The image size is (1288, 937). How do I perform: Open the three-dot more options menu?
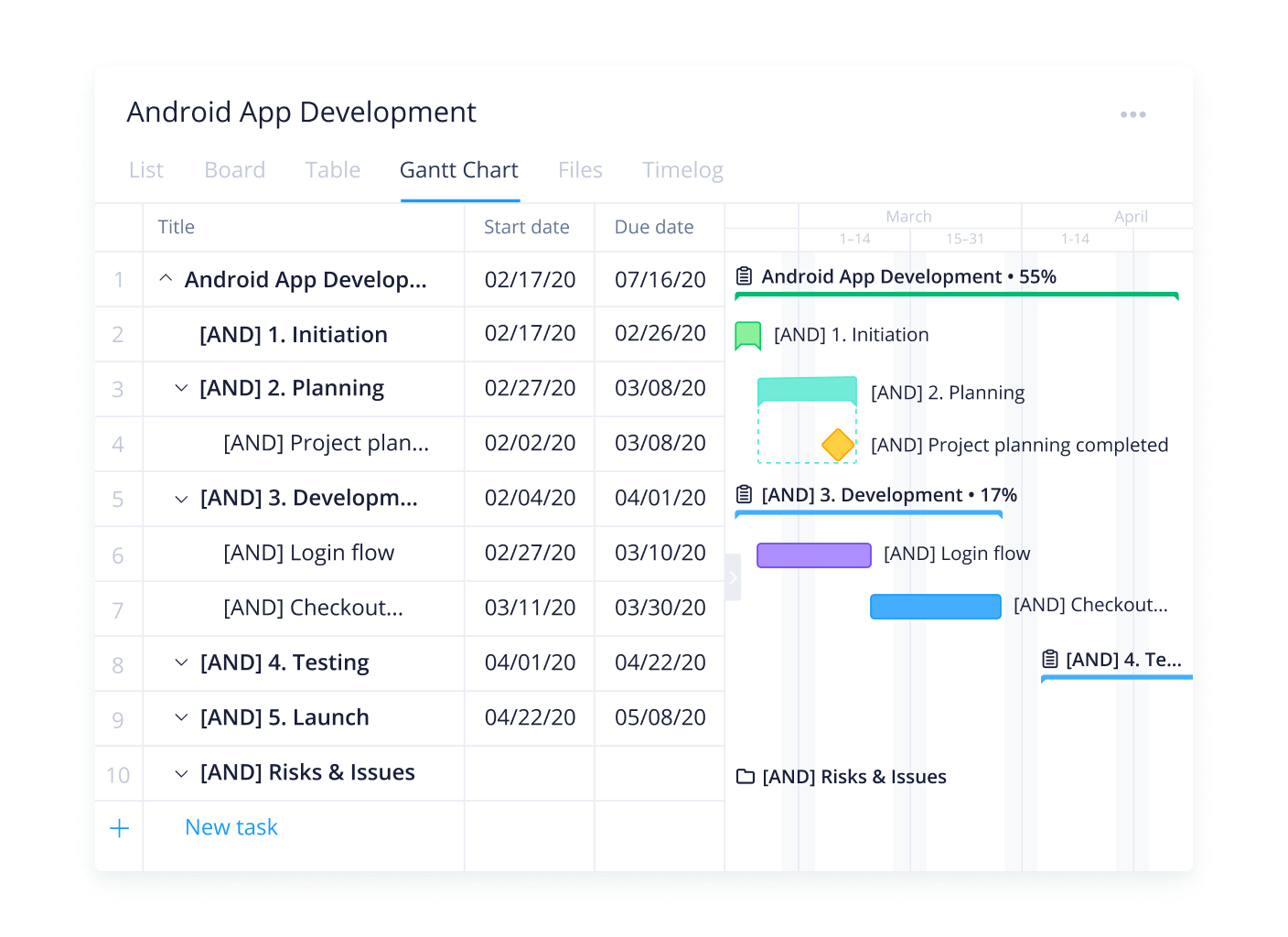(x=1132, y=114)
